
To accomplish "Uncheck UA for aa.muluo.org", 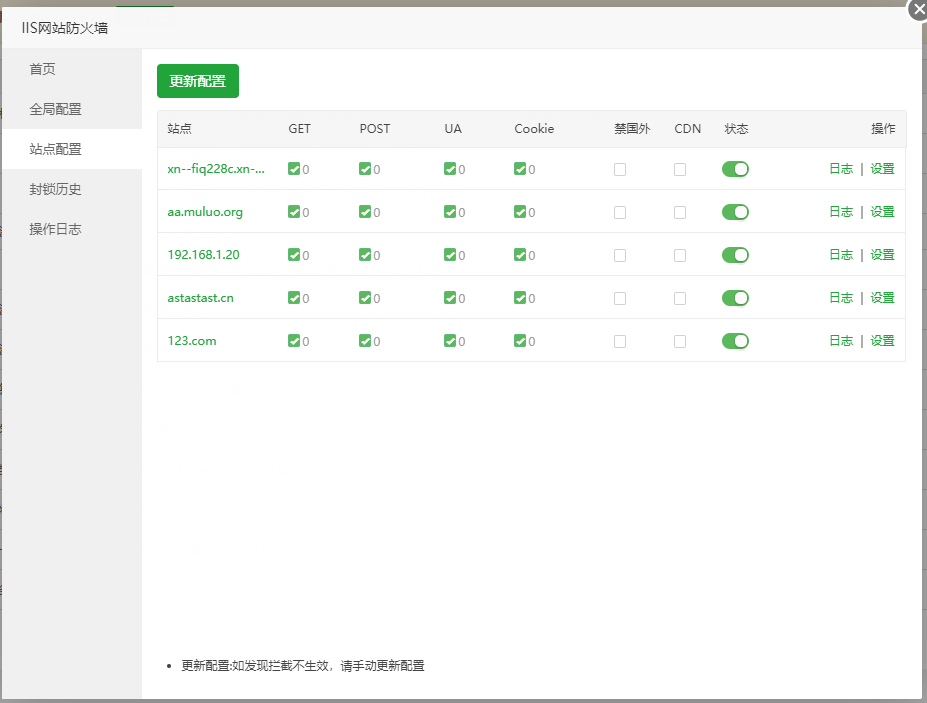I will tap(450, 212).
